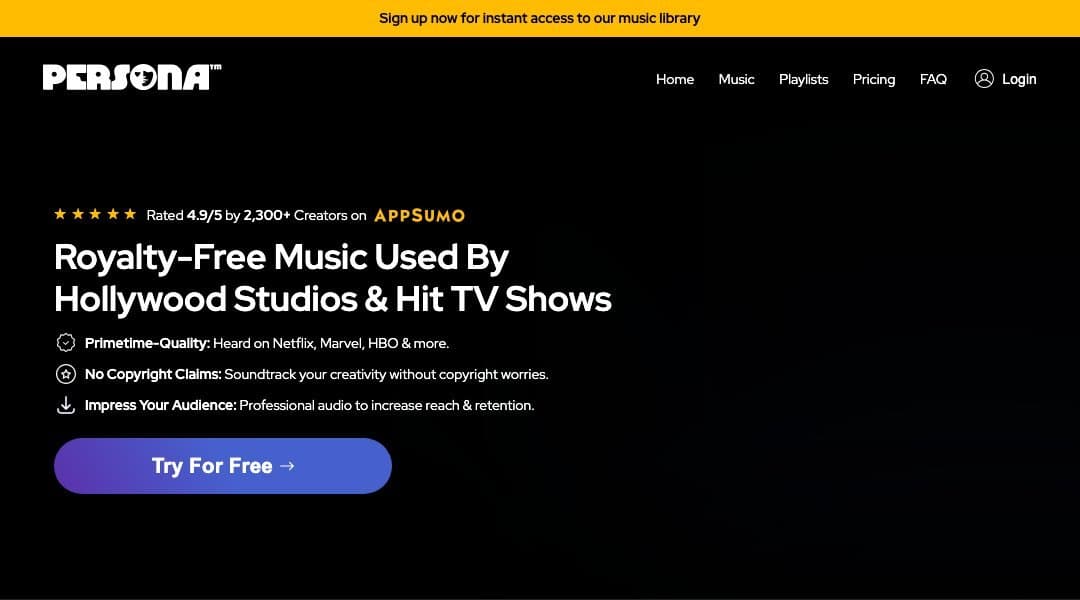
Task: Click the star badge icon beside No Copyright Claims
Action: (65, 373)
